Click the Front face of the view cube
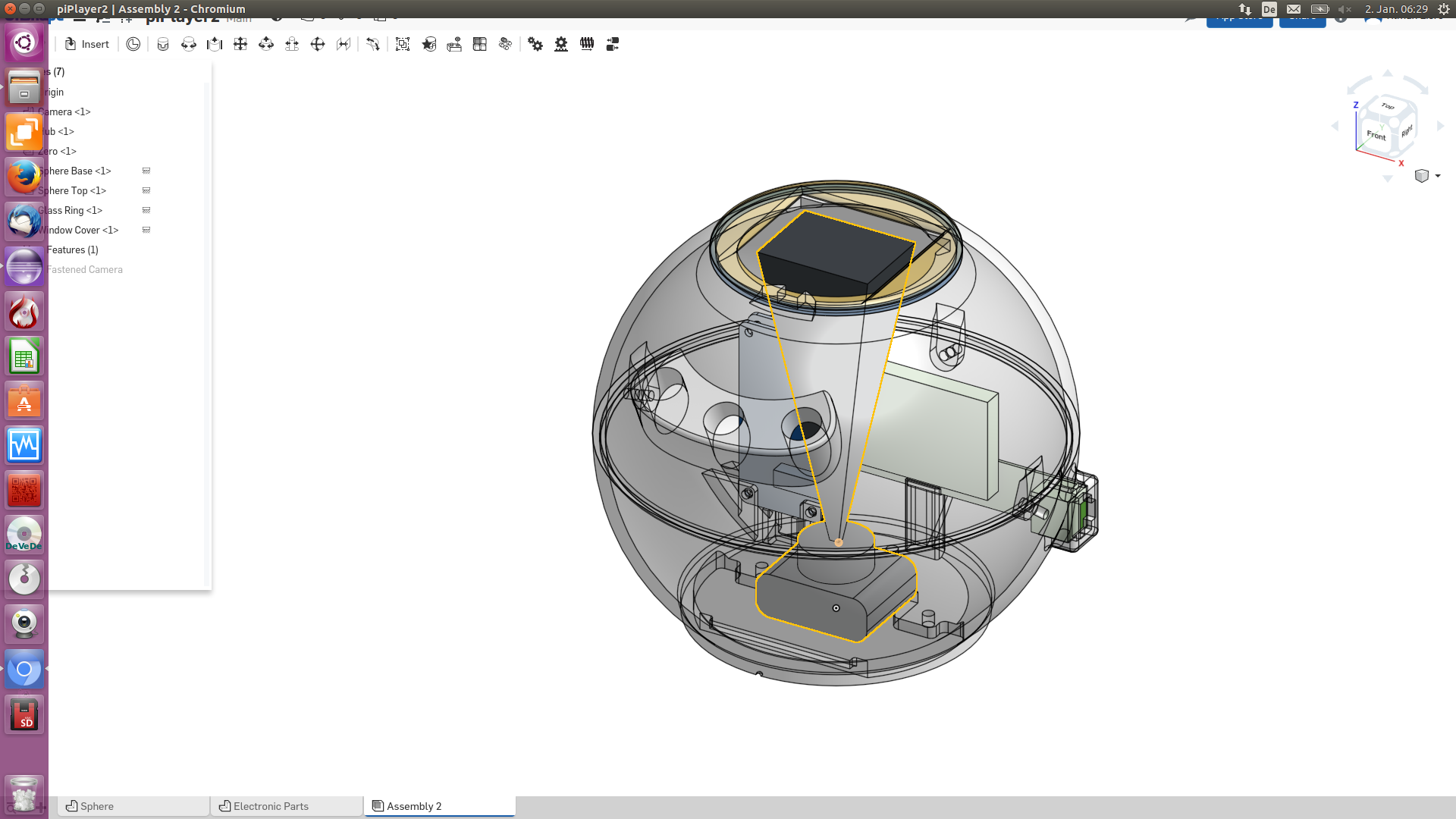Viewport: 1456px width, 819px height. 1376,135
